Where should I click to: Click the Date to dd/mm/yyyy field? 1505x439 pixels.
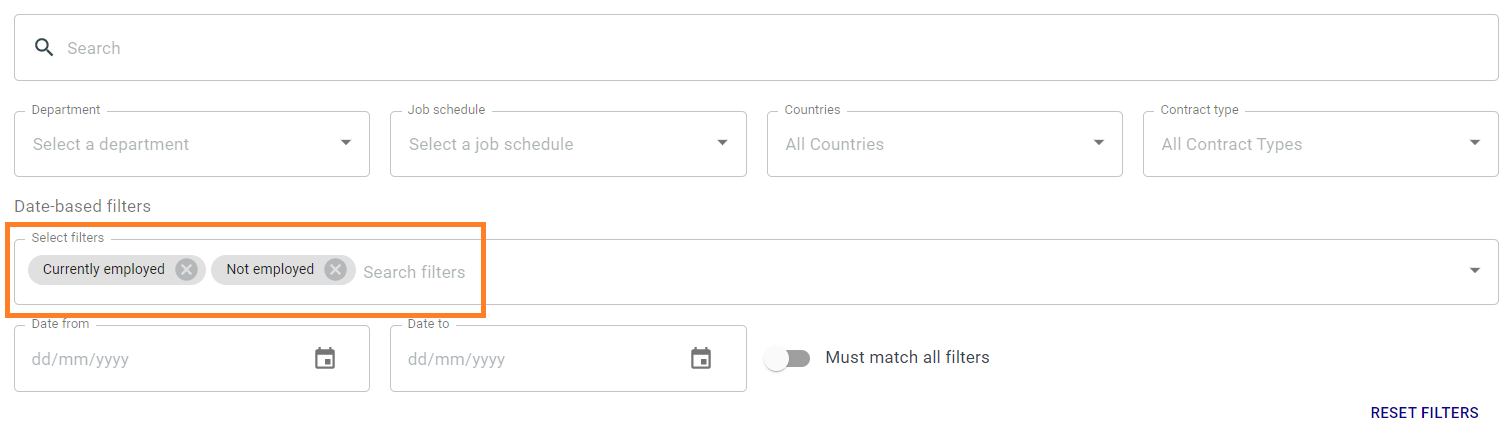(568, 358)
